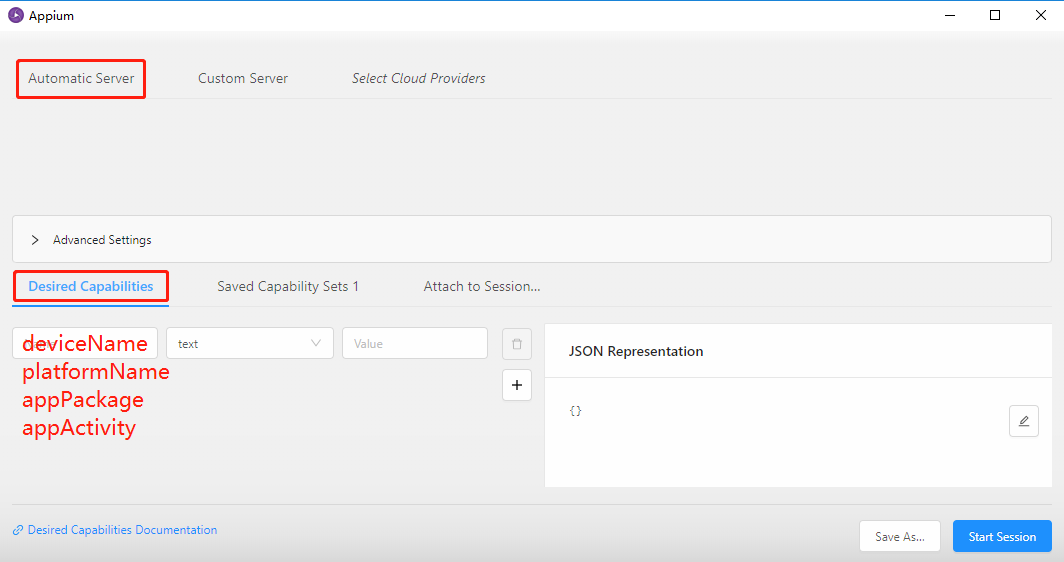Switch to the Automatic Server tab
The width and height of the screenshot is (1064, 562).
(81, 78)
